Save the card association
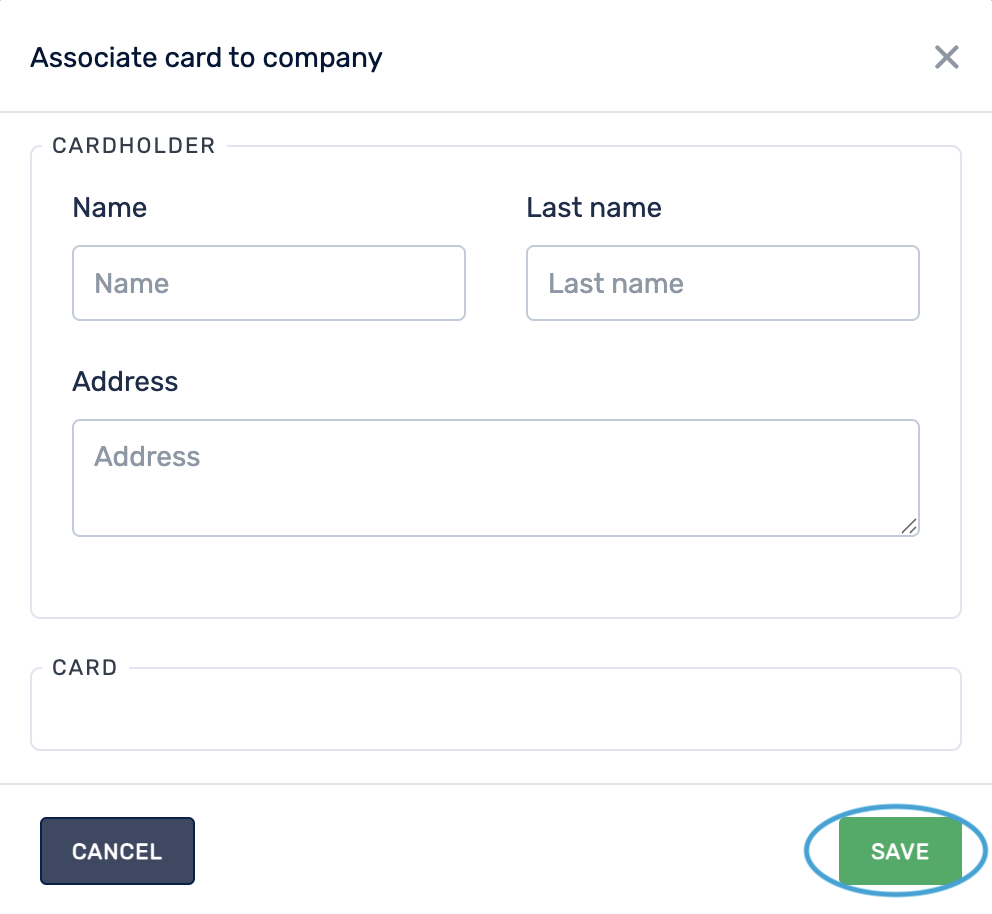Image resolution: width=992 pixels, height=914 pixels. coord(899,851)
